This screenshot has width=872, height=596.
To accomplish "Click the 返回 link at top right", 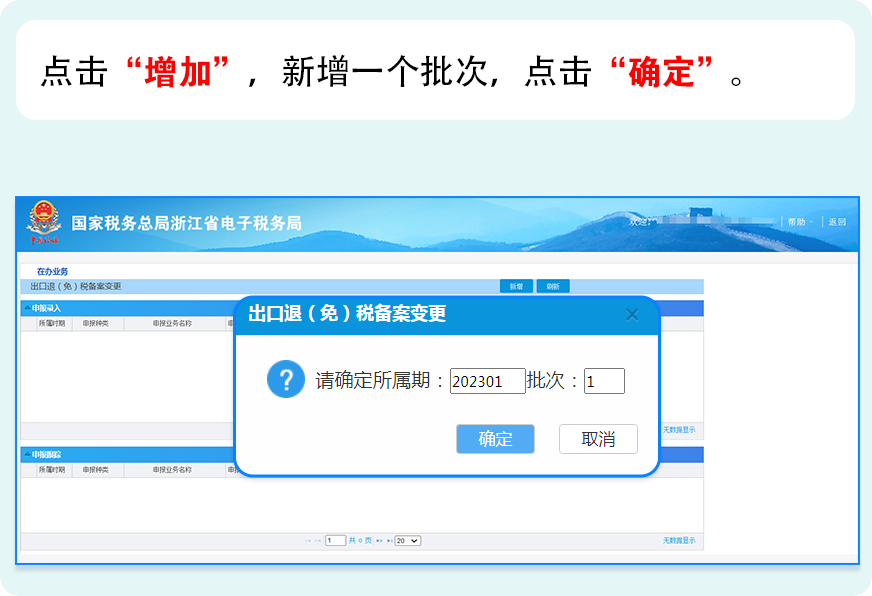I will point(837,222).
